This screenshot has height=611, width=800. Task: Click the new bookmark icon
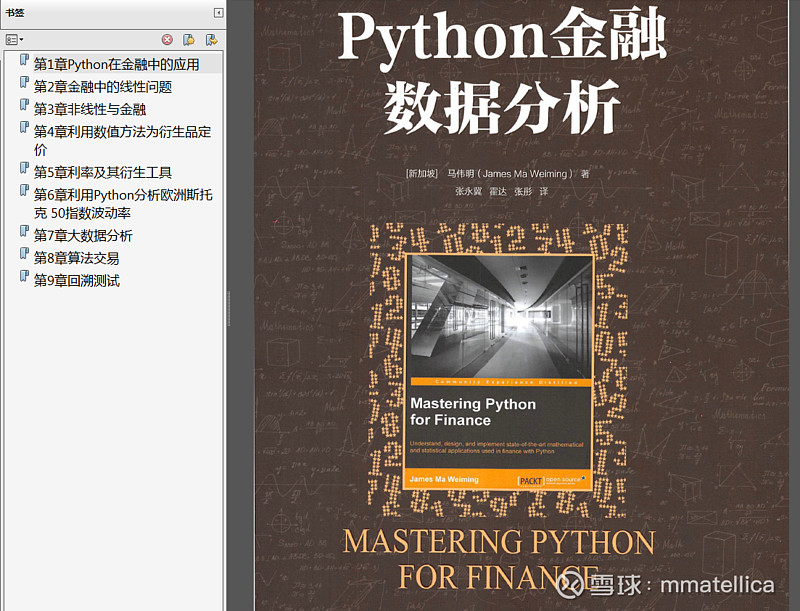coord(189,40)
